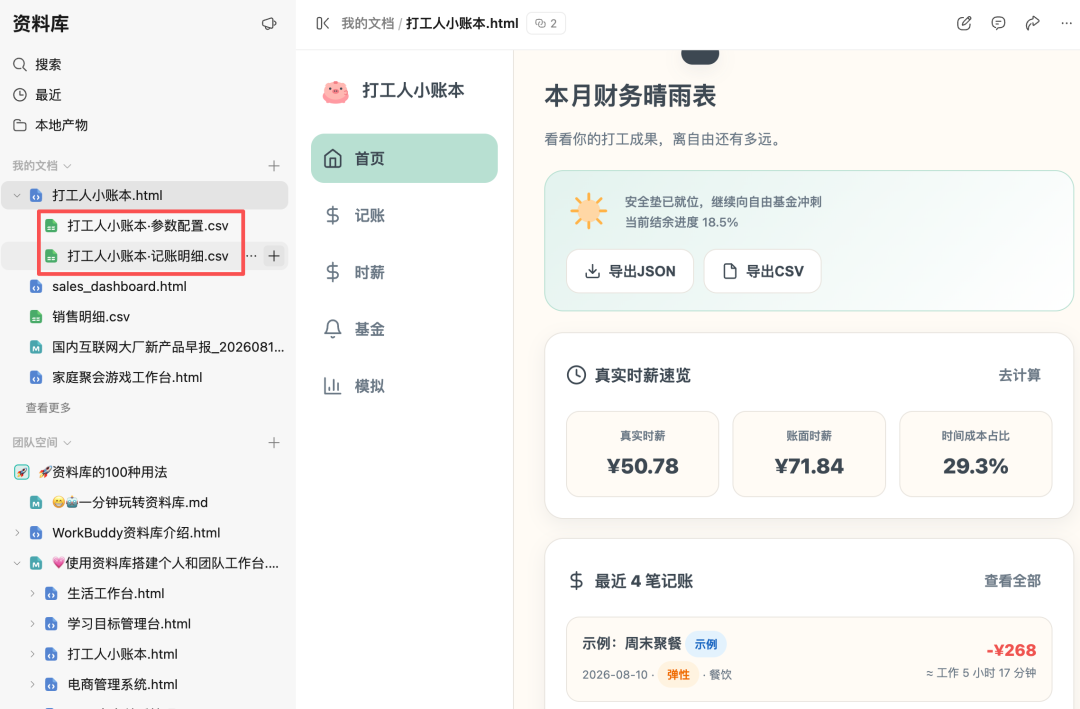Click the plus icon beside 记账明细.csv row
The height and width of the screenshot is (709, 1080).
coord(274,256)
